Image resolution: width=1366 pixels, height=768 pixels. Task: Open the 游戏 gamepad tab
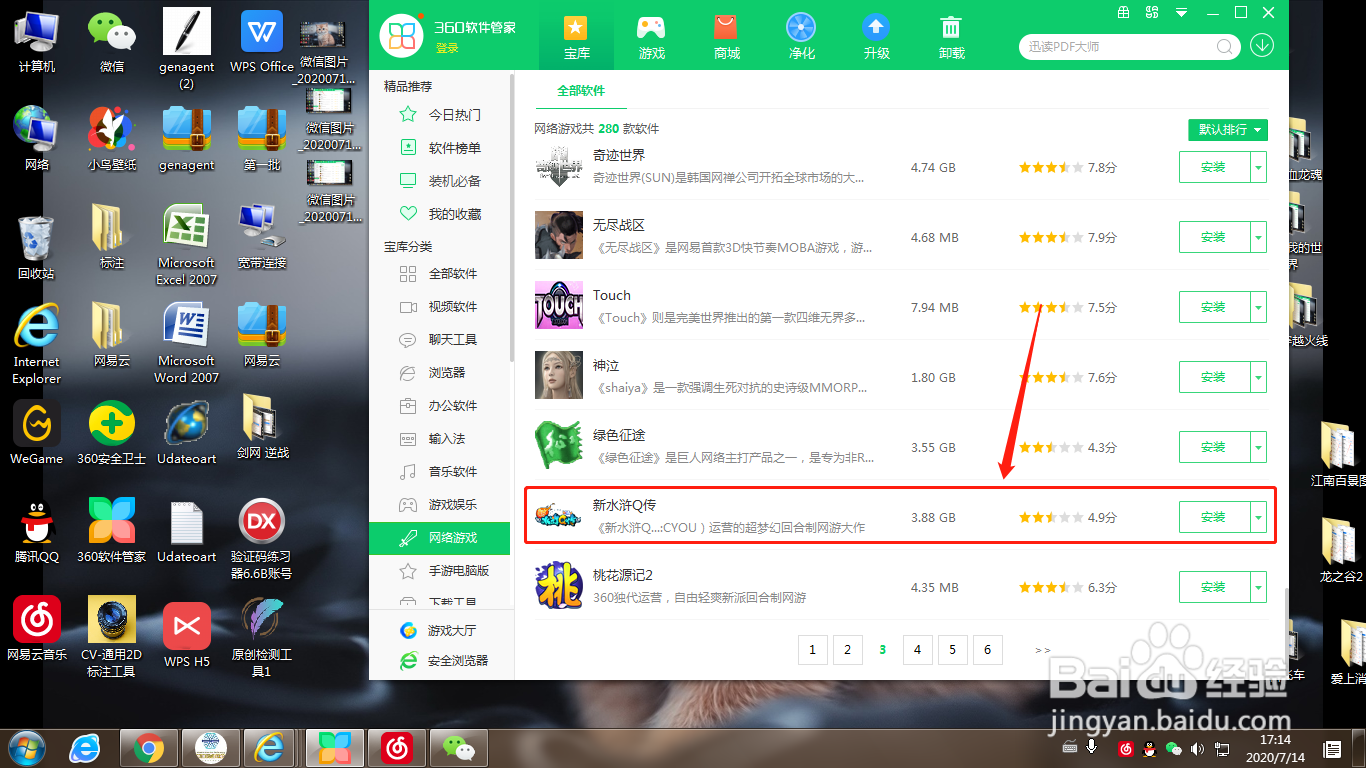[x=651, y=37]
